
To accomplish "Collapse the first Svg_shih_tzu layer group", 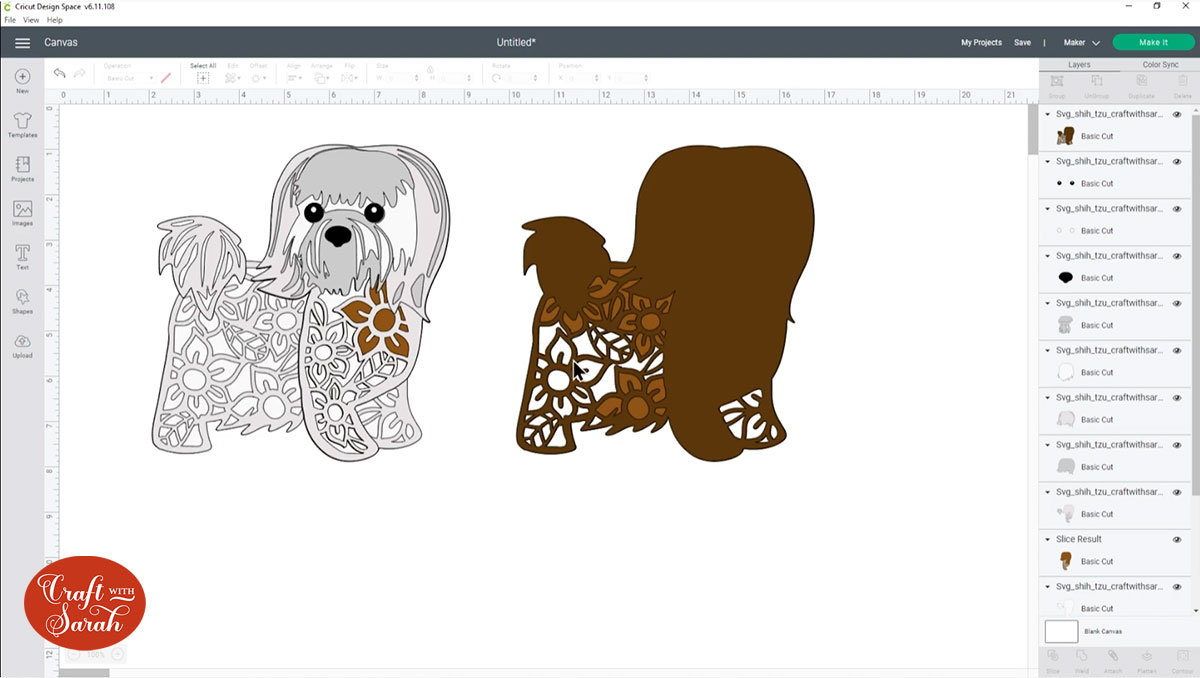I will (1048, 114).
